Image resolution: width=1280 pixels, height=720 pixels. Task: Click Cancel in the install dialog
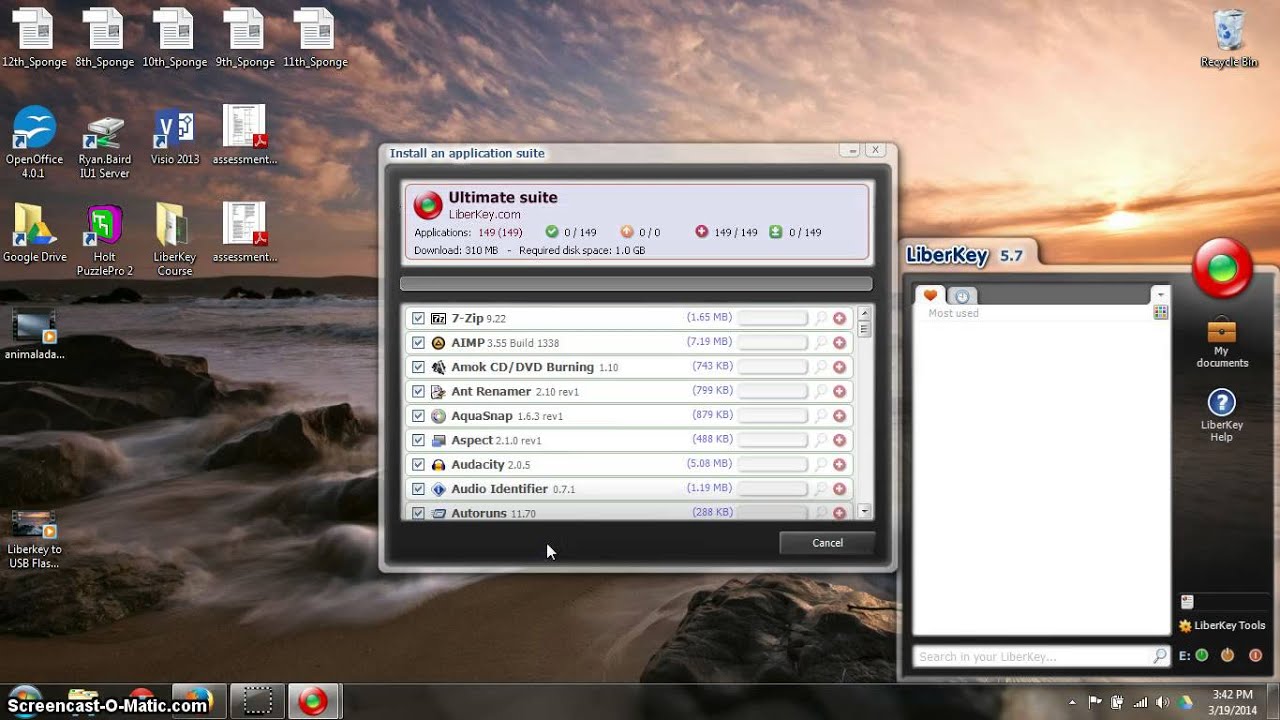pos(827,543)
